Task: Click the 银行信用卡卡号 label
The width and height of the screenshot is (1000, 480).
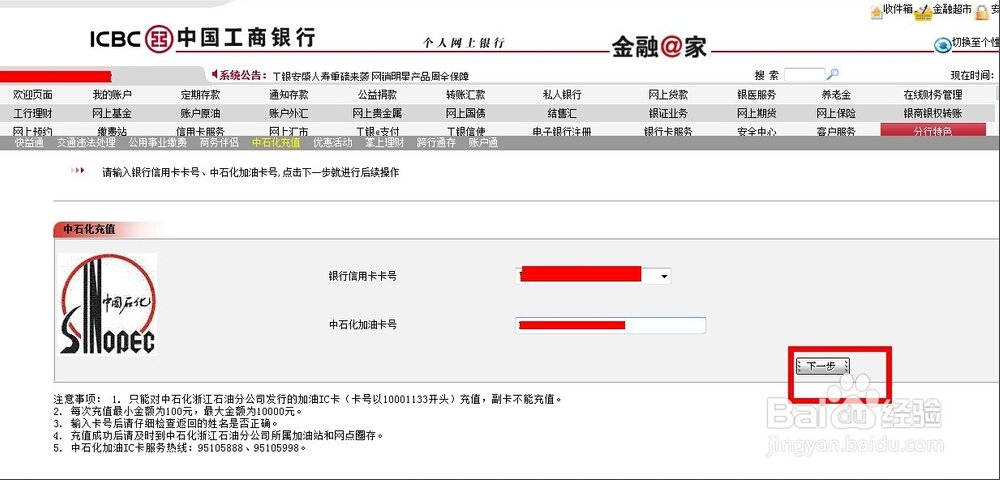Action: [362, 276]
